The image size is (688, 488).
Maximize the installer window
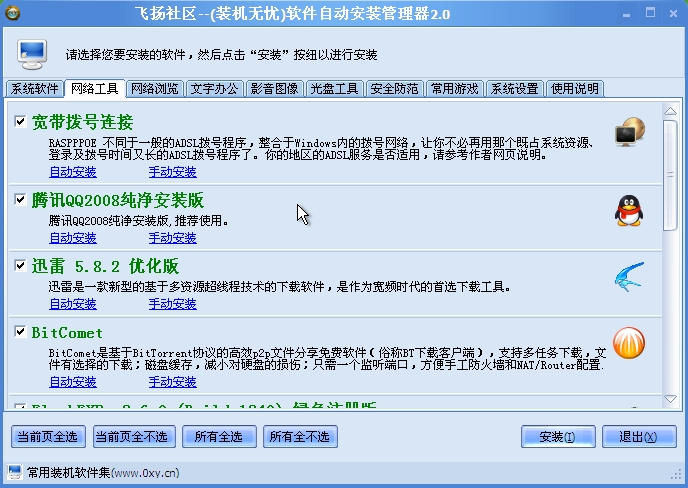coord(650,13)
